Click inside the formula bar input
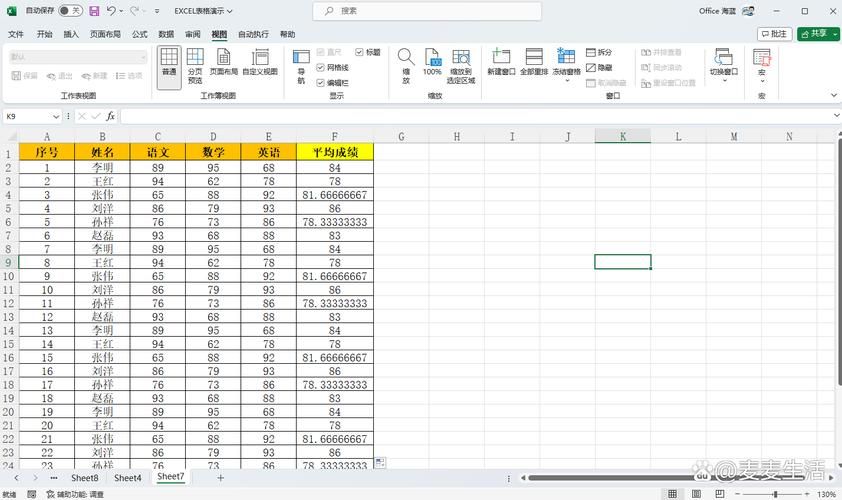 point(478,116)
